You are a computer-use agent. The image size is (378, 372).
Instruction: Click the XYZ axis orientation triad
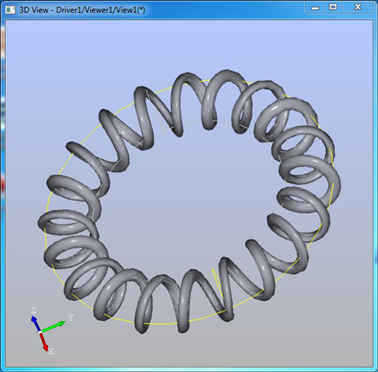(51, 330)
